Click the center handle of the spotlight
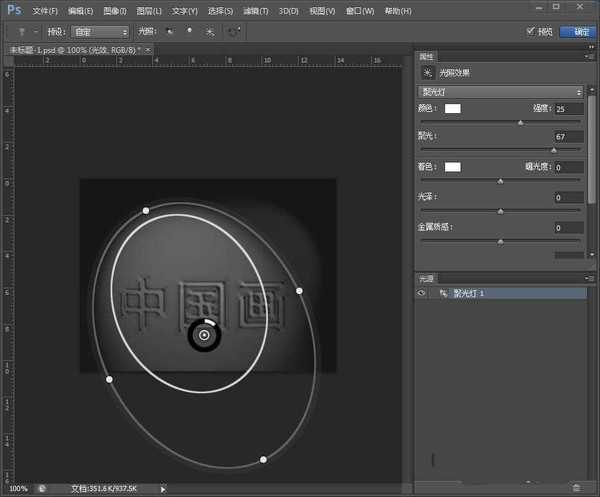 pos(204,336)
